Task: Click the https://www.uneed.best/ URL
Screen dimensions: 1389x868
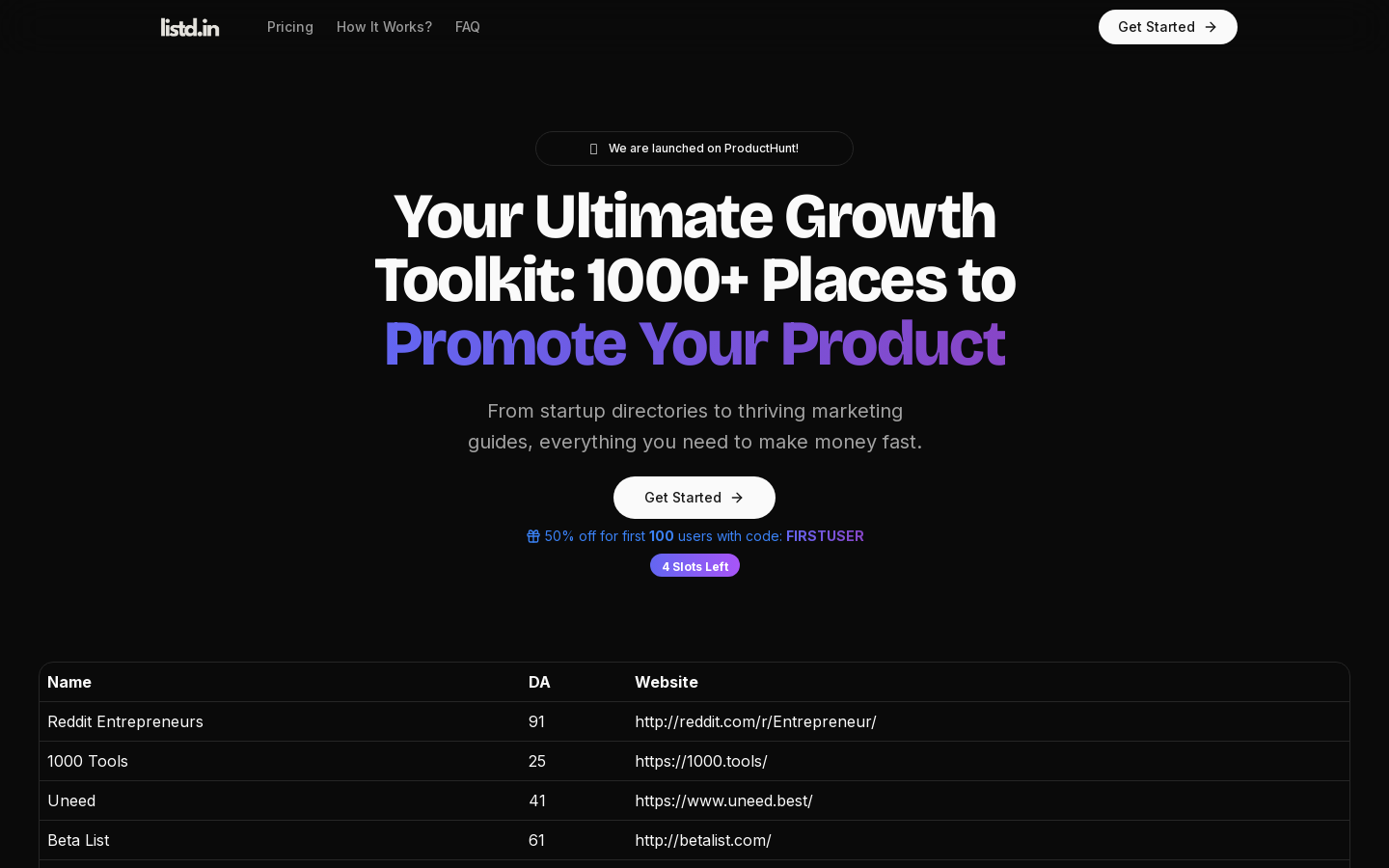Action: click(x=723, y=800)
